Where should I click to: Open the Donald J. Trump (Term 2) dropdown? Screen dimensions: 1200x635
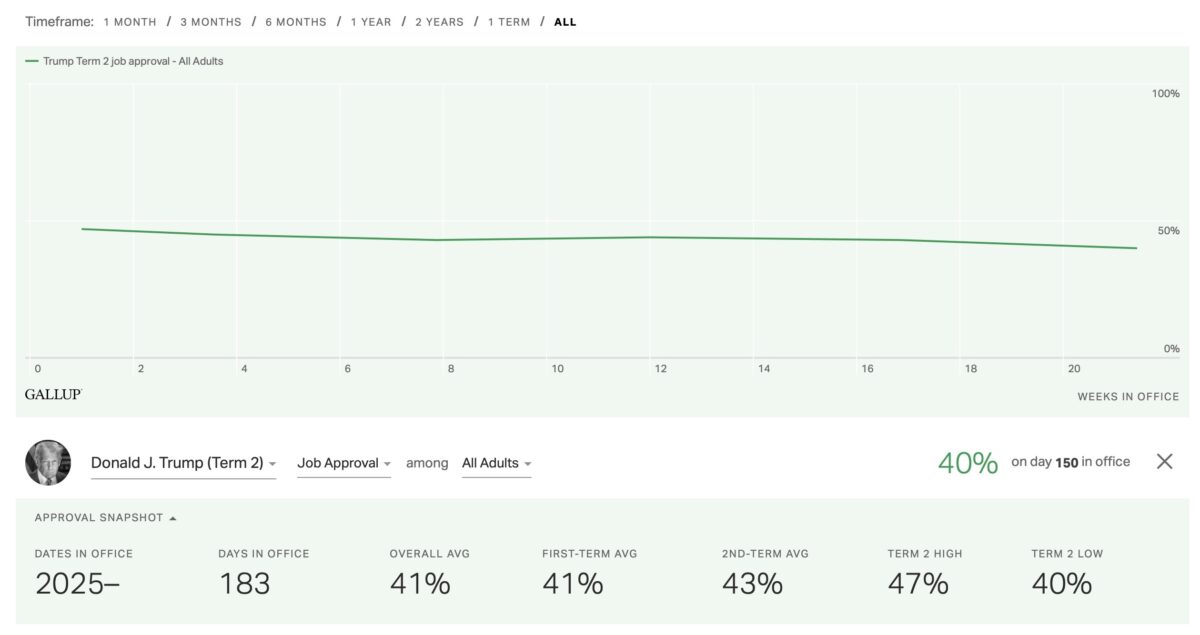point(183,463)
